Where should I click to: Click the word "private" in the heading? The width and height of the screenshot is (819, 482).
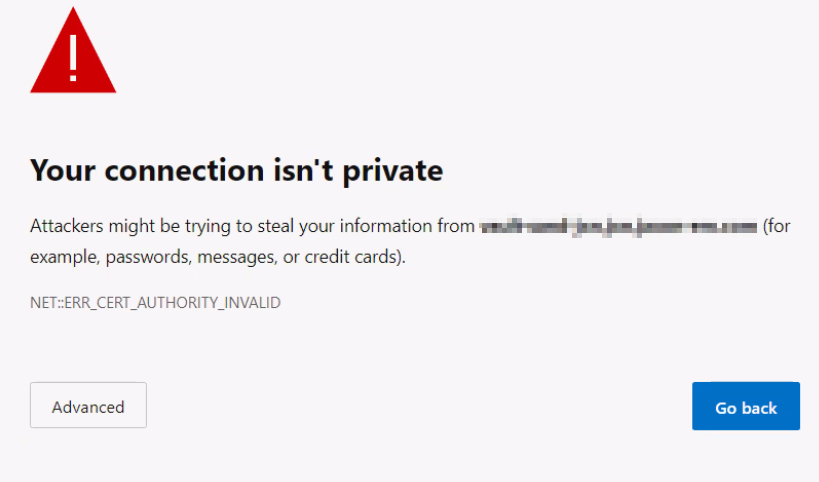coord(392,171)
